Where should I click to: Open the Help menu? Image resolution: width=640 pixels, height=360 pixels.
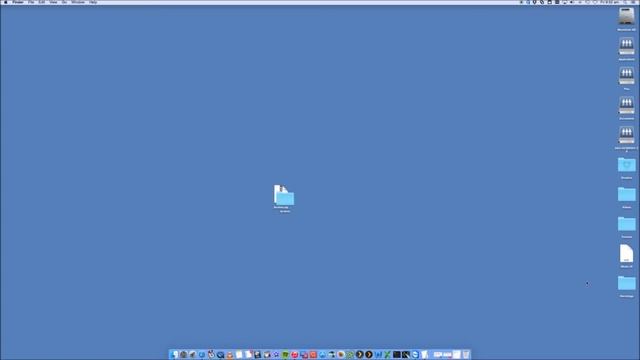coord(93,2)
